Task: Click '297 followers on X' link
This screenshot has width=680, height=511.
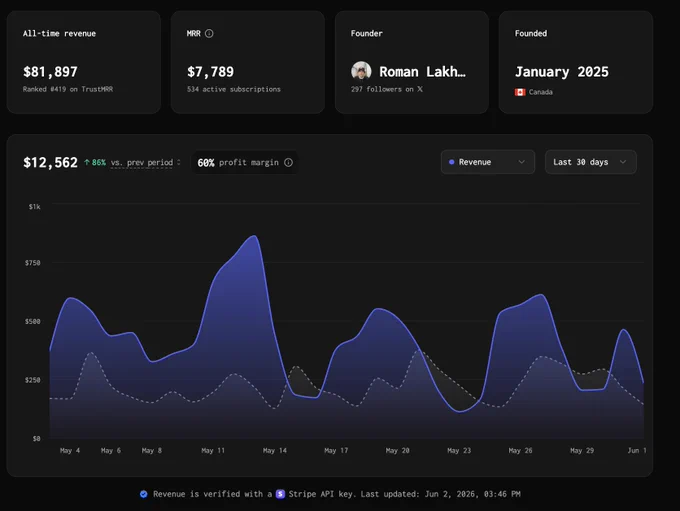Action: pos(386,89)
